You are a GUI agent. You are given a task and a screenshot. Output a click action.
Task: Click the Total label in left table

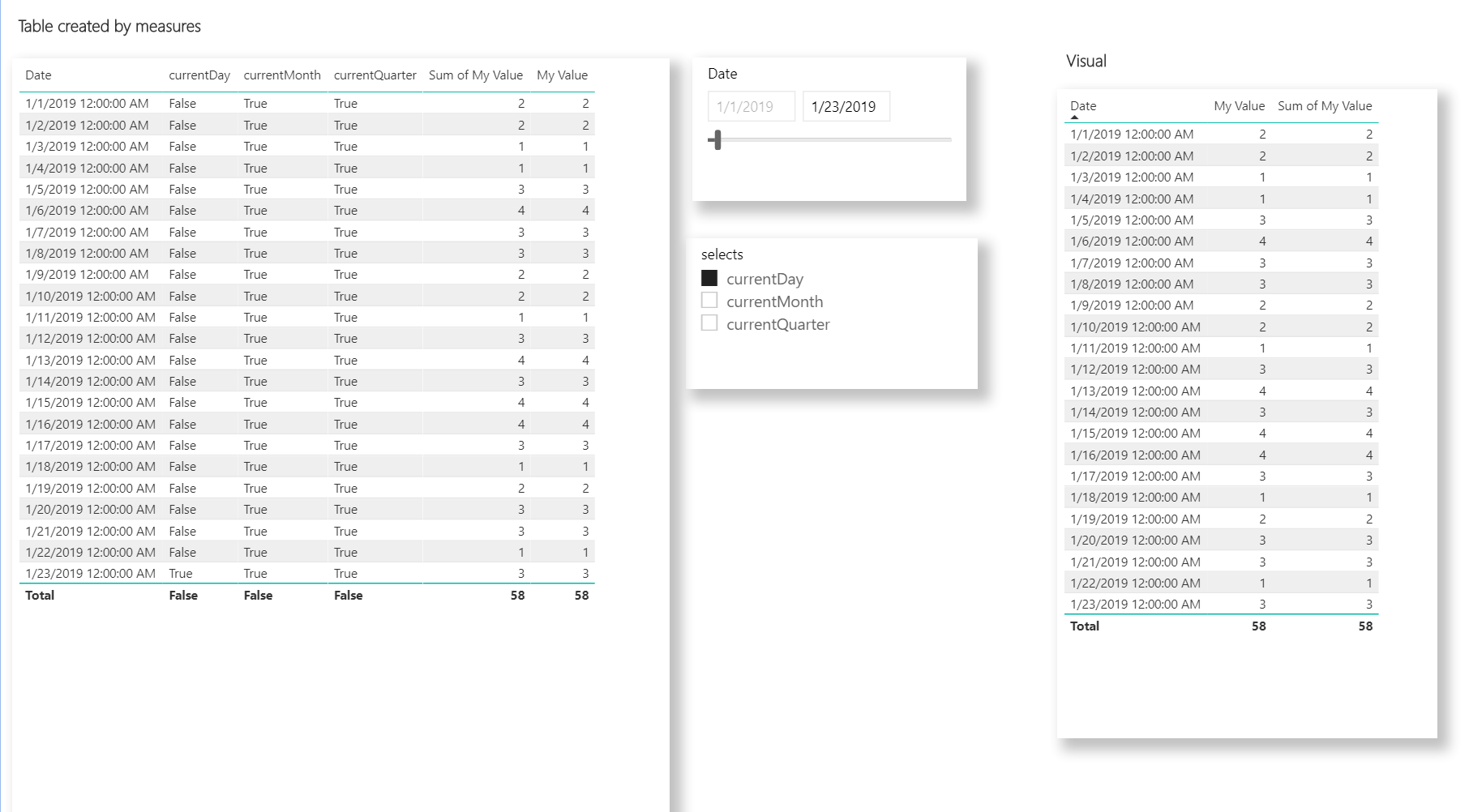(40, 596)
